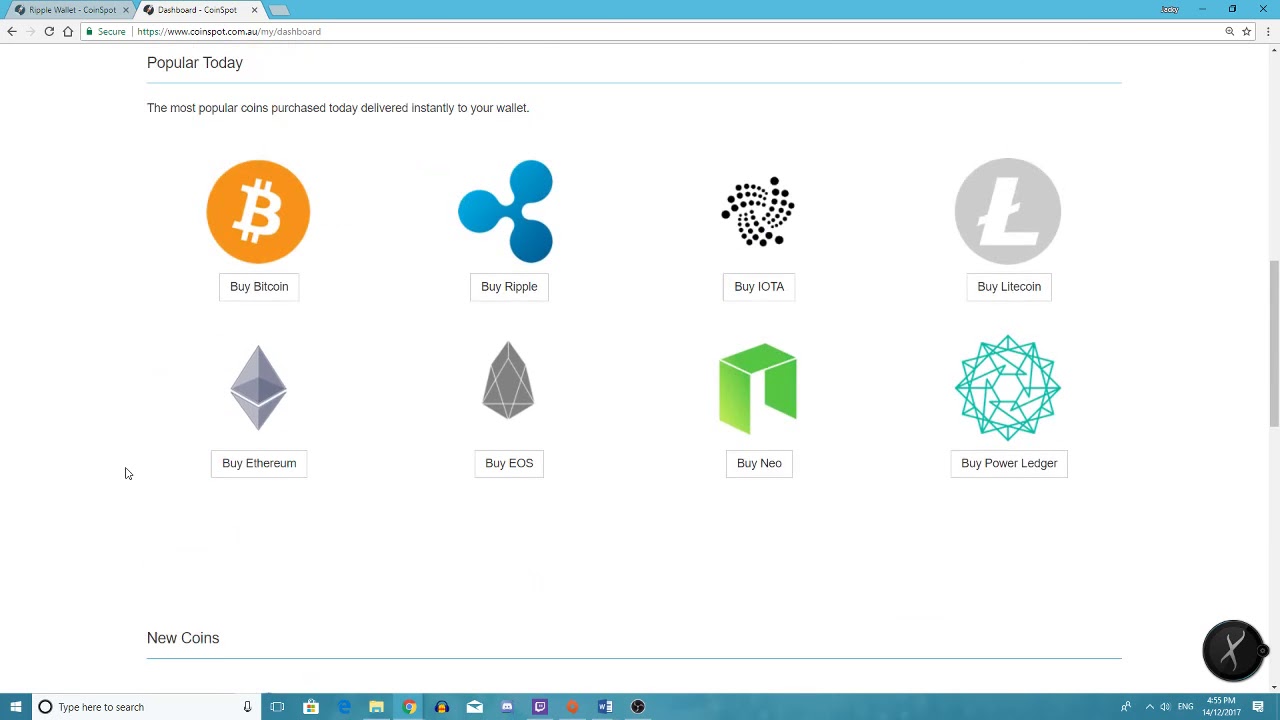This screenshot has height=720, width=1280.
Task: Open File Explorer from taskbar
Action: point(376,707)
